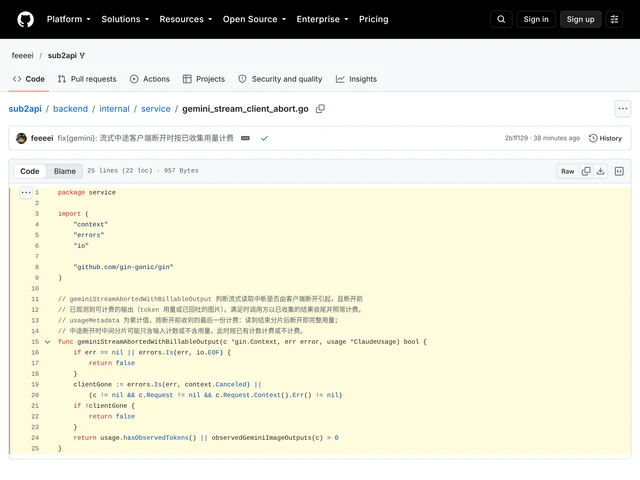Open commit hash 2b1f129 link
This screenshot has width=640, height=480.
coord(516,138)
